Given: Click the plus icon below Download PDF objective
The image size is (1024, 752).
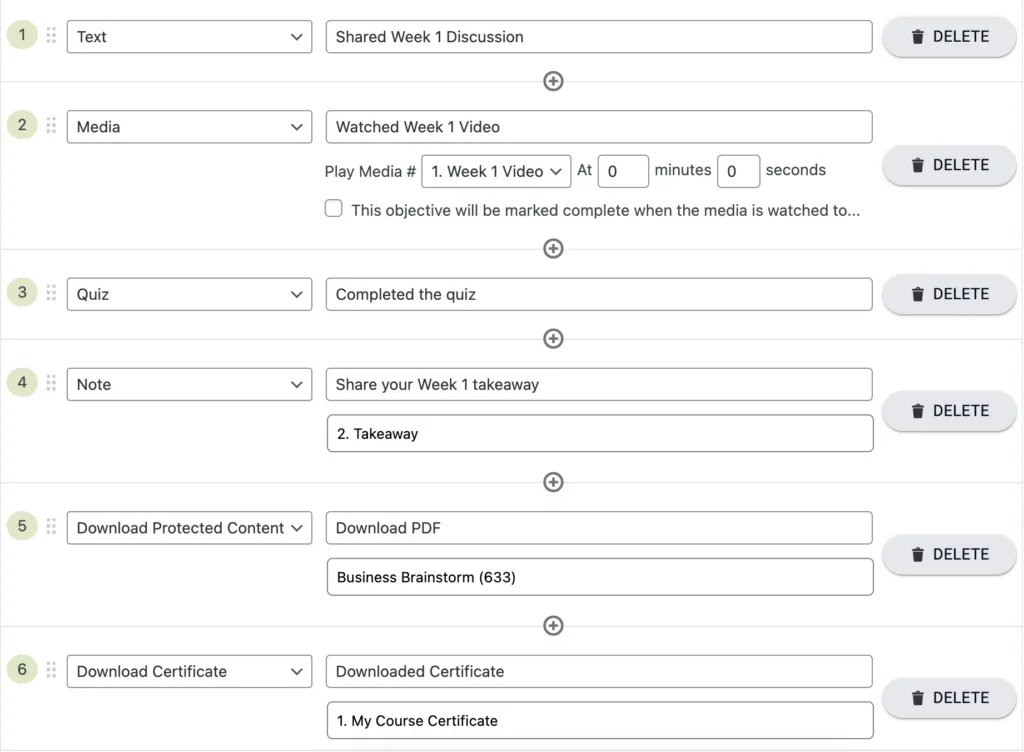Looking at the screenshot, I should point(553,626).
